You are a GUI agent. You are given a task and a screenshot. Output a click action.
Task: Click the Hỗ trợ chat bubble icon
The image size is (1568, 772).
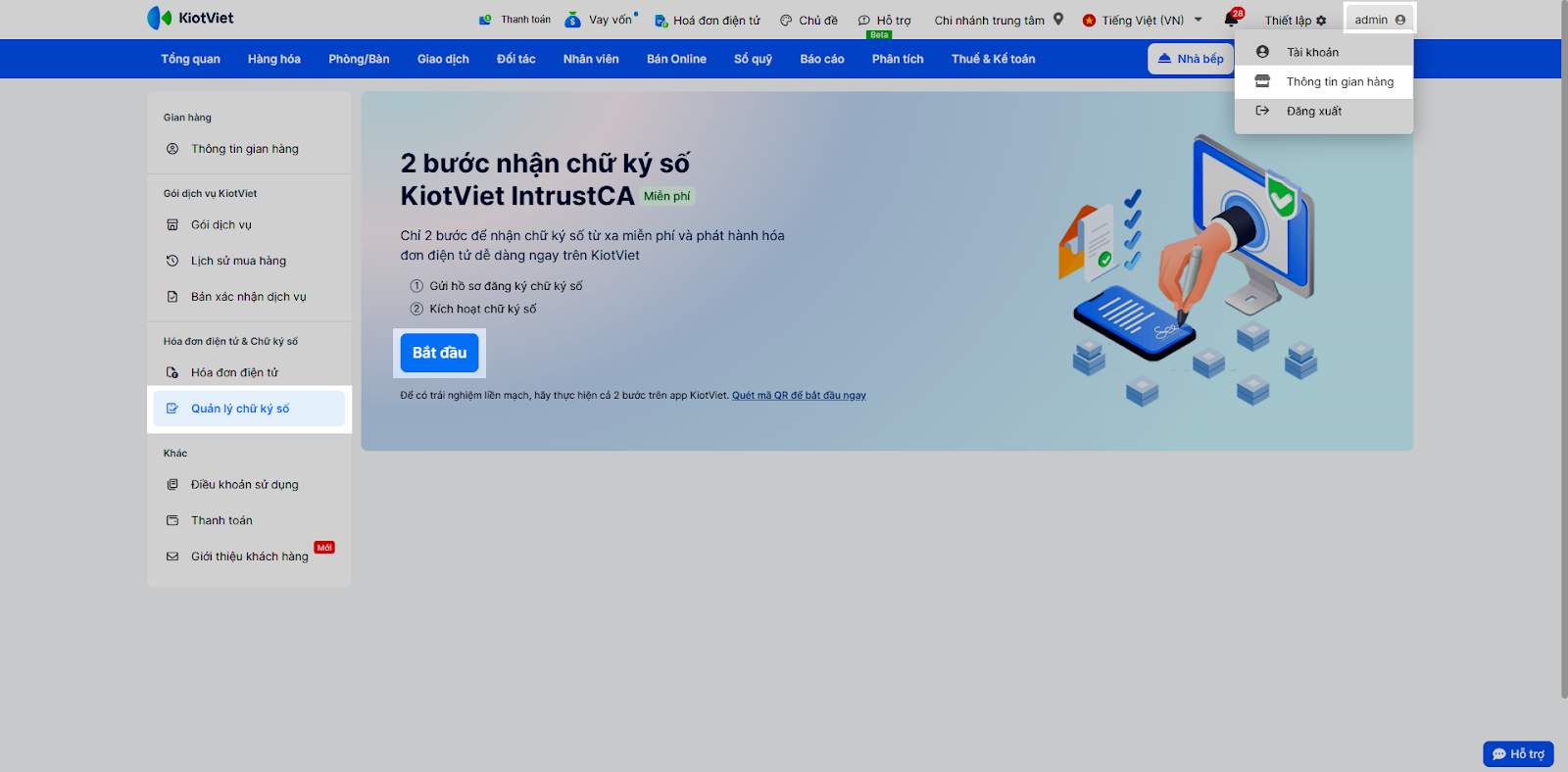[x=864, y=21]
